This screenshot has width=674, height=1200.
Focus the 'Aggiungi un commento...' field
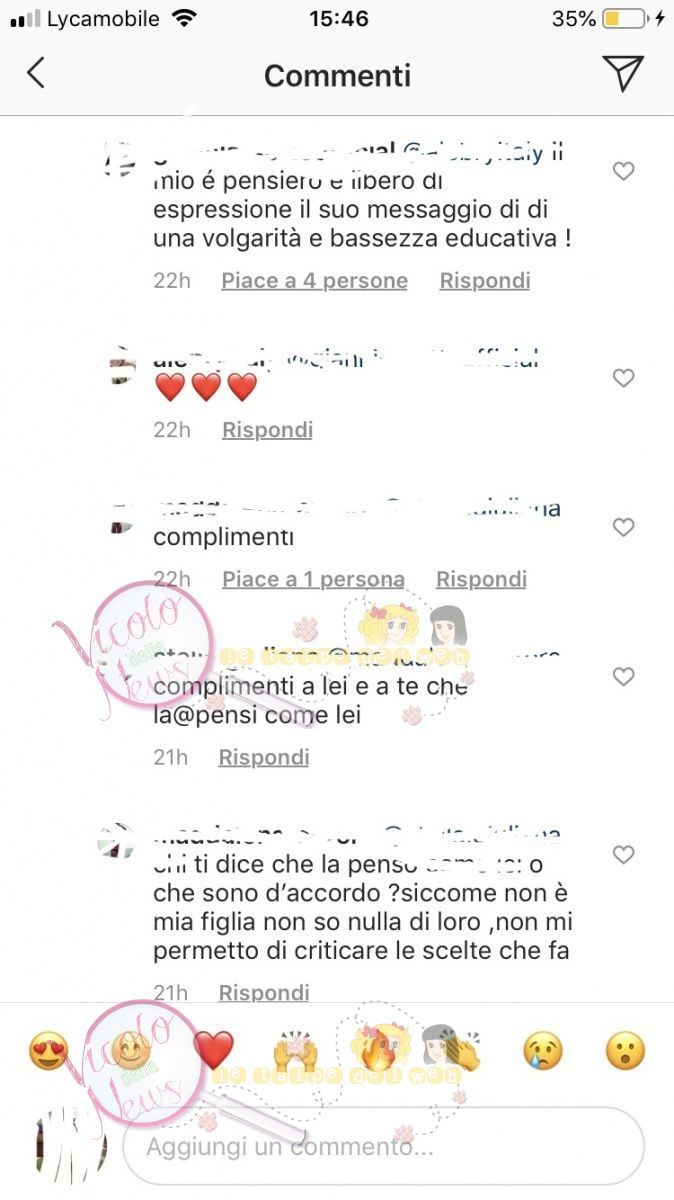(x=383, y=1146)
